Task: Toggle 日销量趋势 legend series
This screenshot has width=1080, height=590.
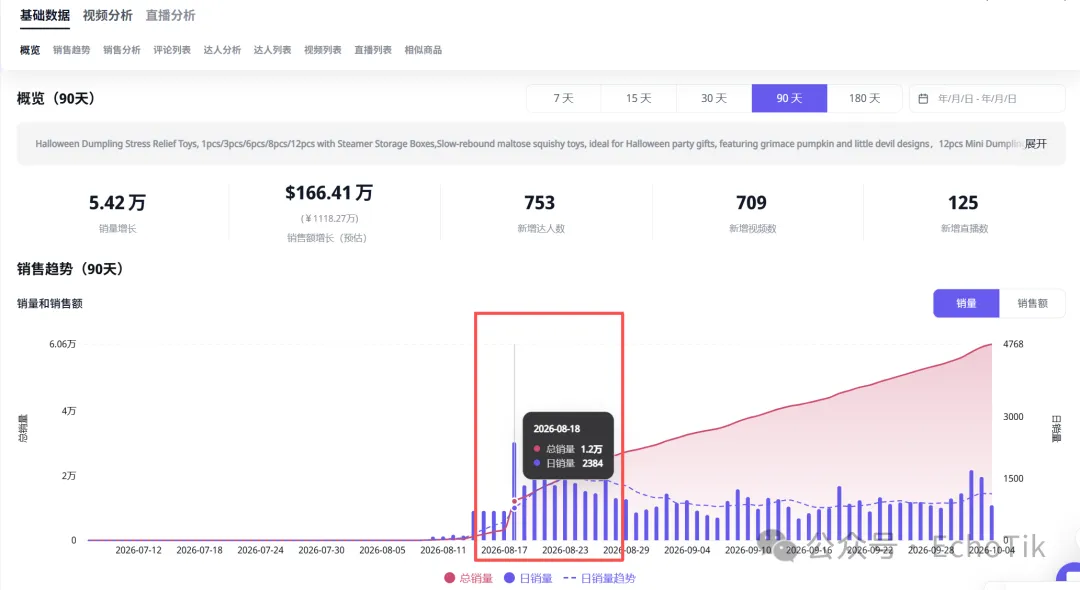Action: point(599,578)
